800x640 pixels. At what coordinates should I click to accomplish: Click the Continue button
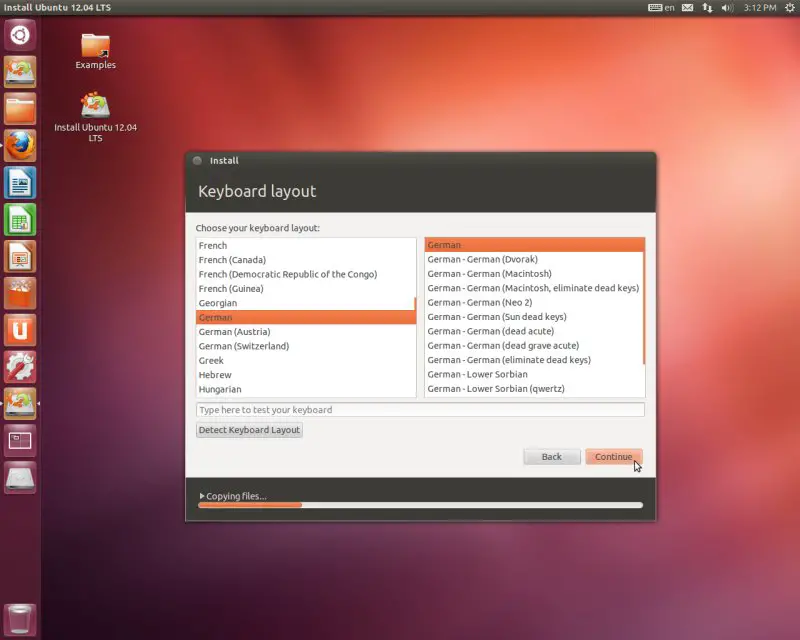coord(614,457)
